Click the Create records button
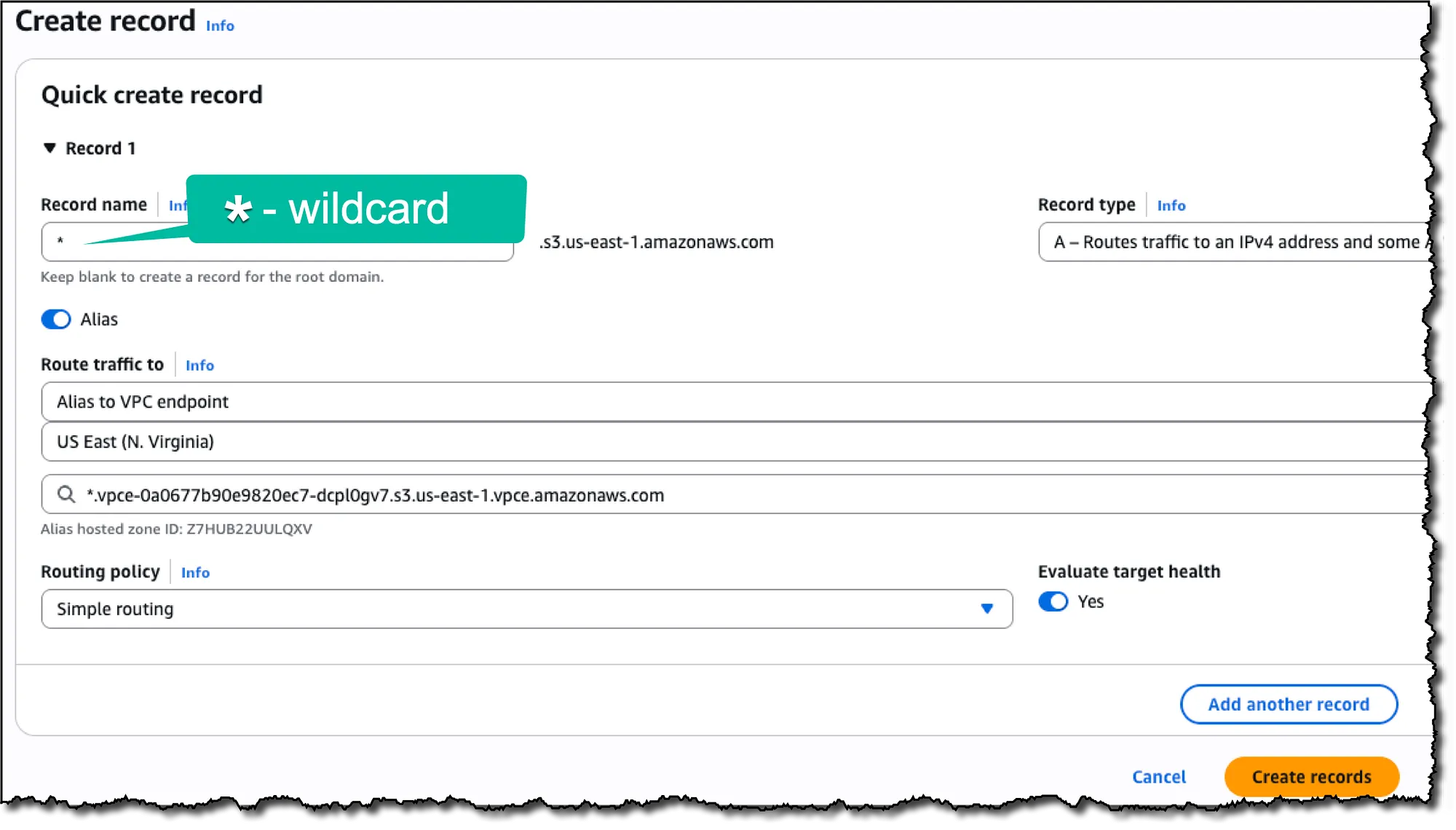This screenshot has width=1456, height=830. click(1311, 777)
